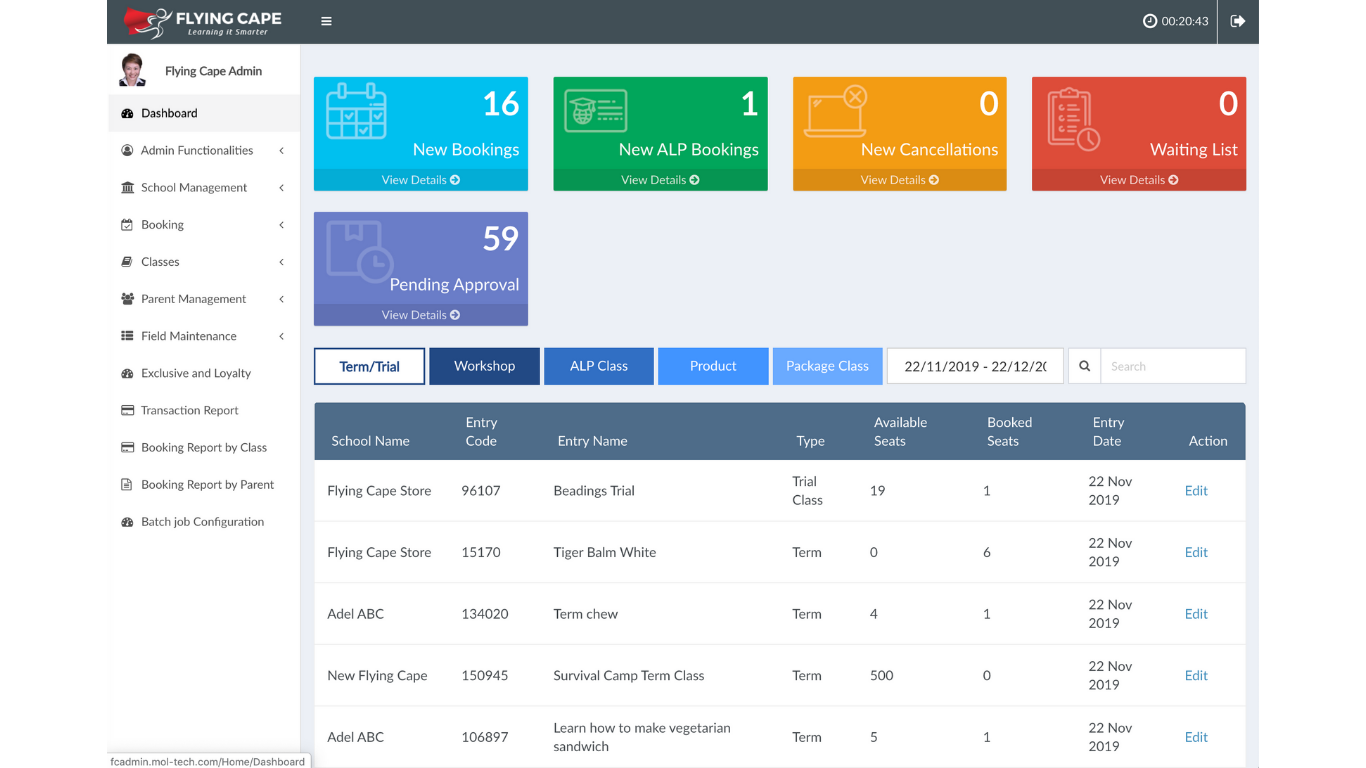Click the Waiting List clipboard icon
This screenshot has height=768, width=1366.
pyautogui.click(x=1073, y=118)
